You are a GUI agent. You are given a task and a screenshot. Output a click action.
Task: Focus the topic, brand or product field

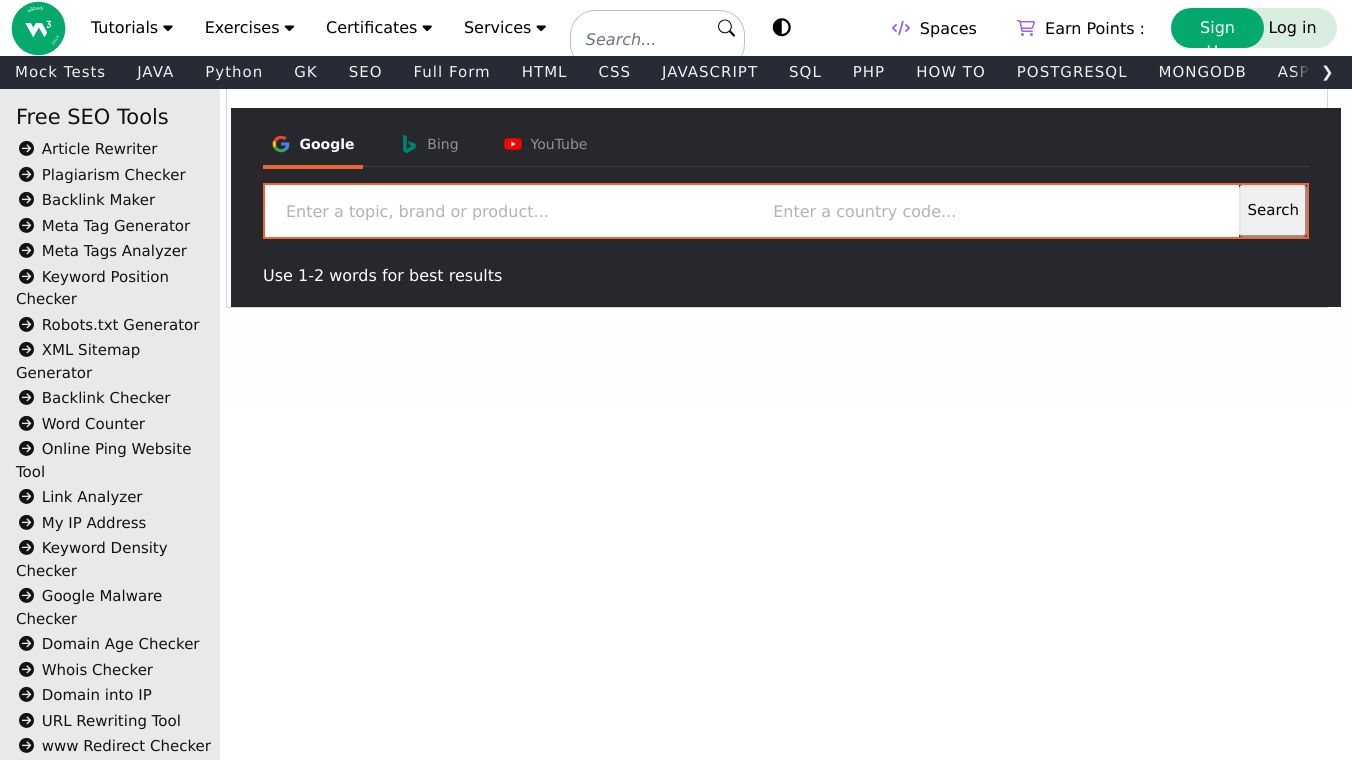pos(509,211)
